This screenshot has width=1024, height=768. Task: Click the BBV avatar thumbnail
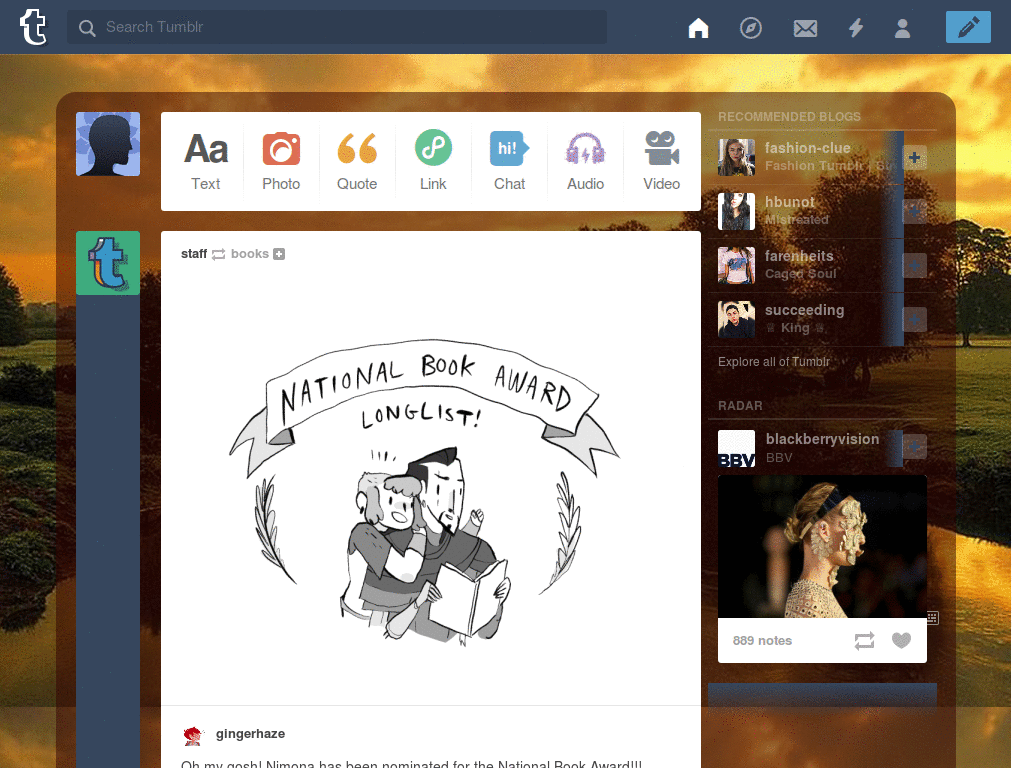tap(736, 449)
